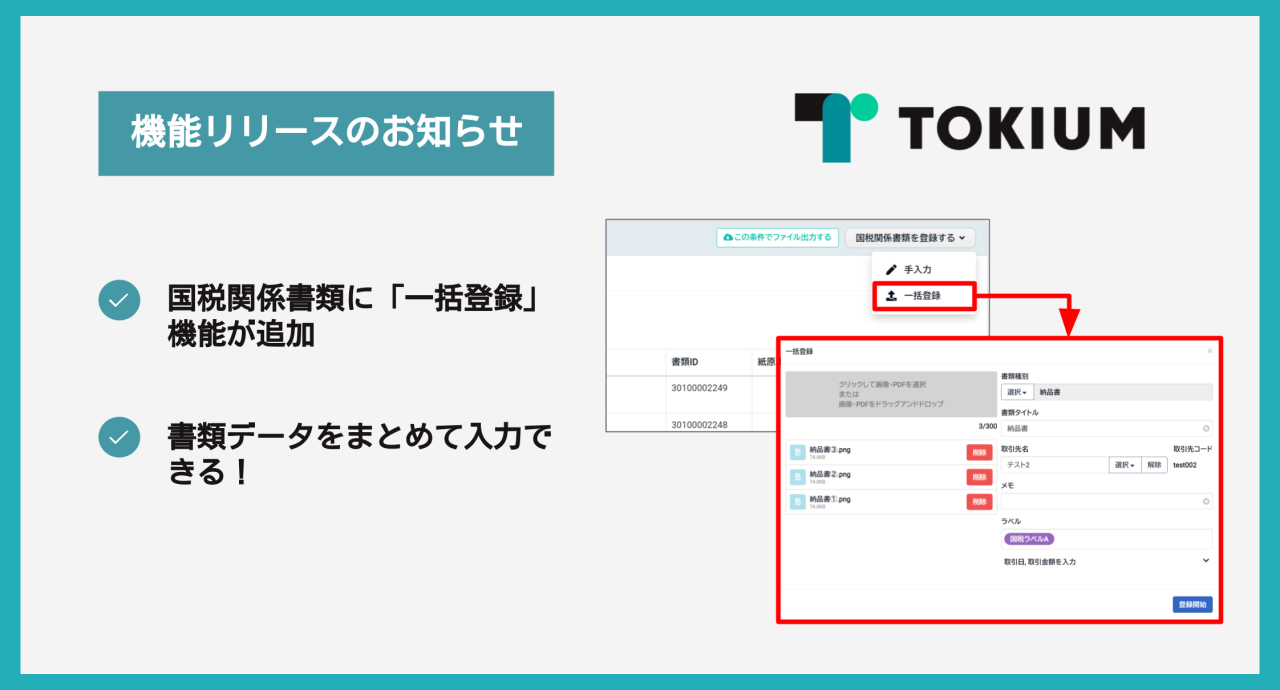Open the 国税関係書類を登録する dropdown
1280x690 pixels.
[910, 237]
